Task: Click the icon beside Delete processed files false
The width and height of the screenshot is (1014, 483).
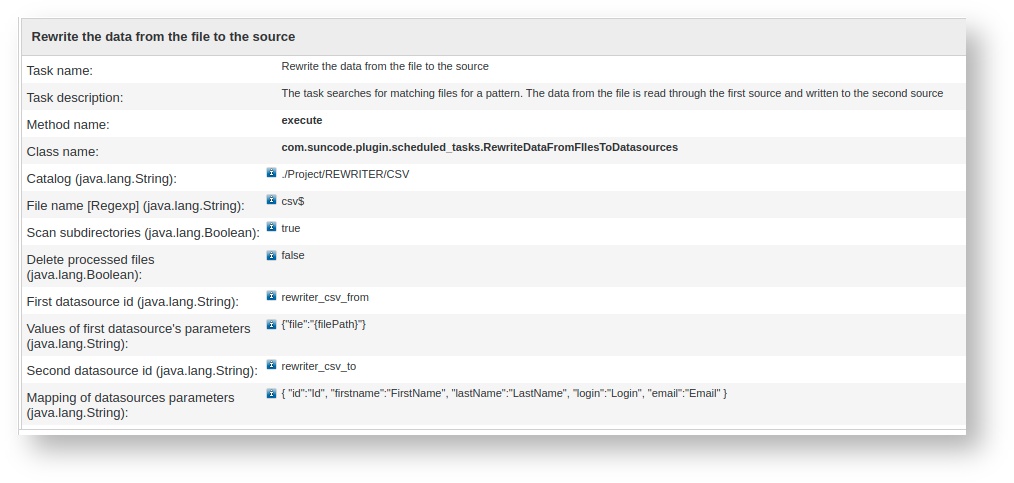Action: [x=271, y=255]
